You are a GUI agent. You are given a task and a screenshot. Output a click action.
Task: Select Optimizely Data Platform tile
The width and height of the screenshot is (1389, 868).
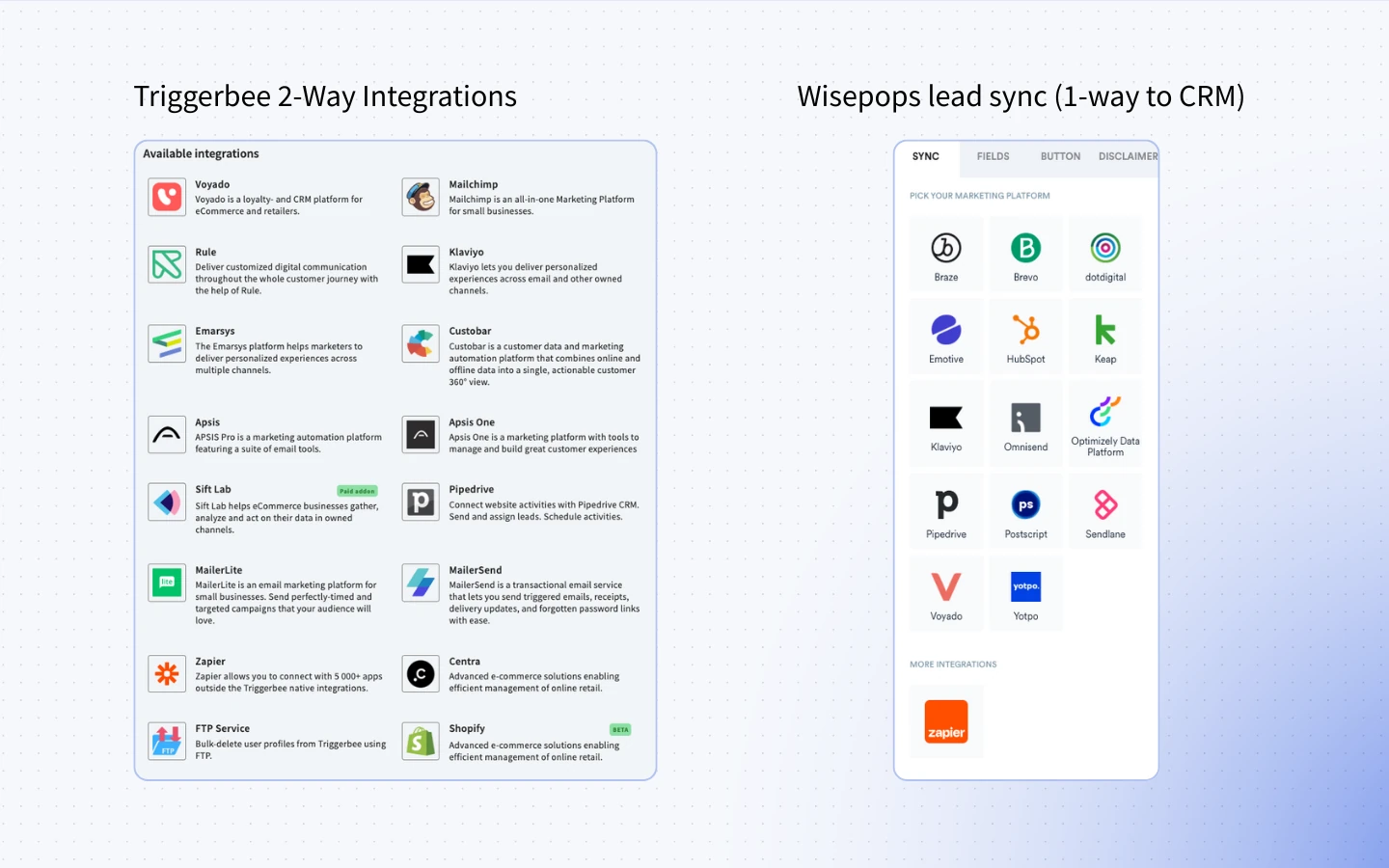(x=1105, y=424)
